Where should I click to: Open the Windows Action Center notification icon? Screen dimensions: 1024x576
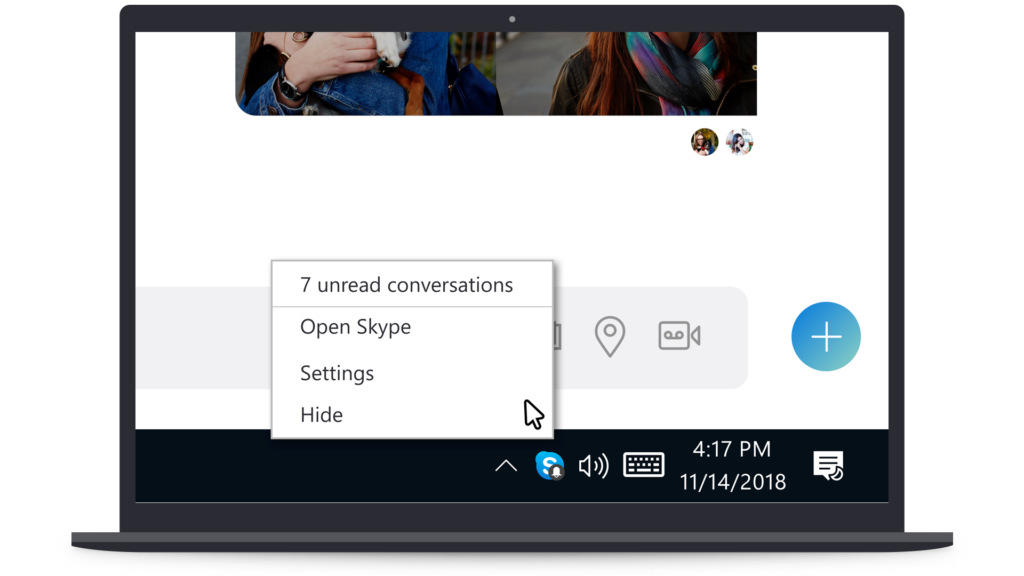827,465
